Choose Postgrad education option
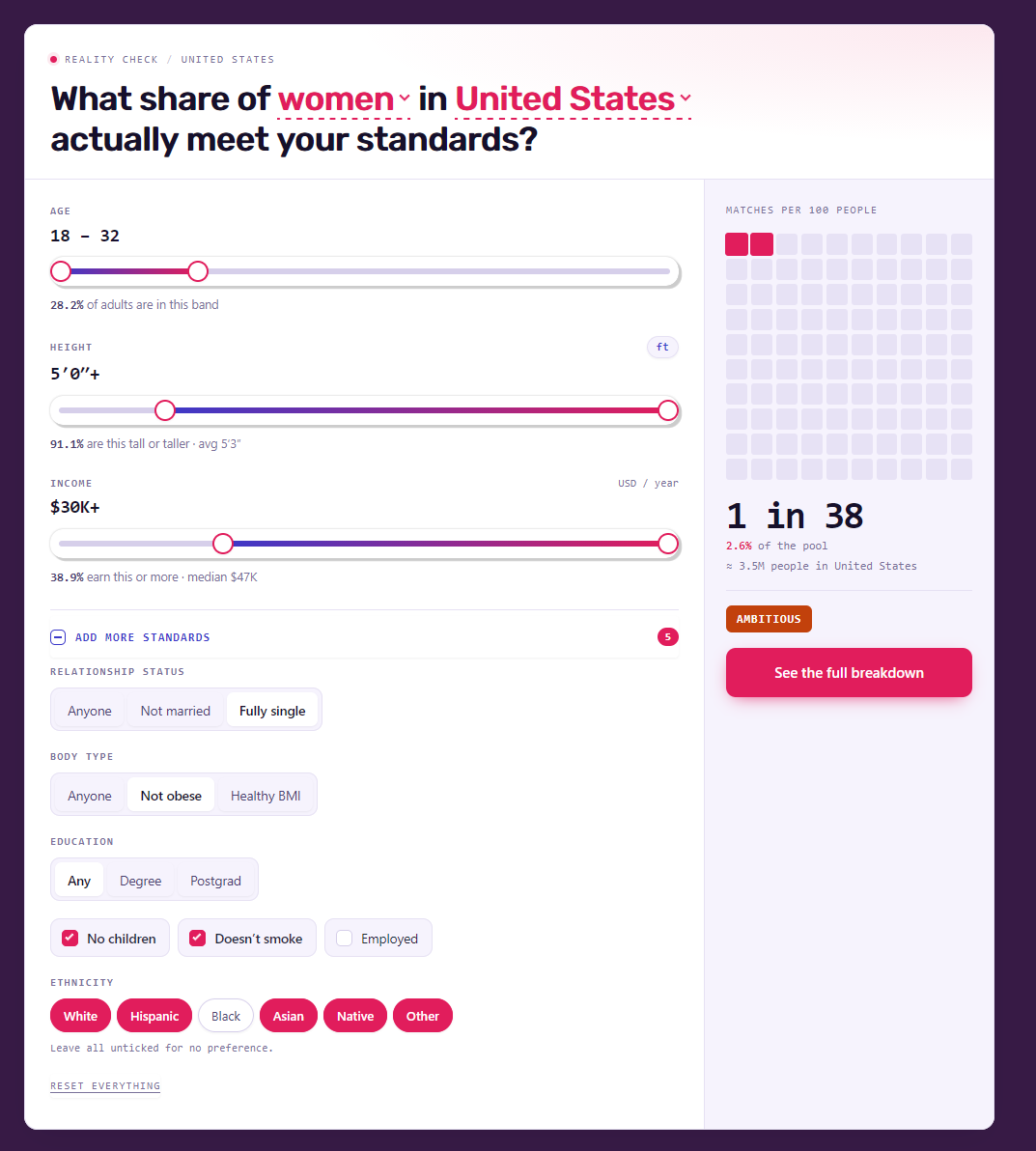This screenshot has width=1036, height=1151. point(215,881)
